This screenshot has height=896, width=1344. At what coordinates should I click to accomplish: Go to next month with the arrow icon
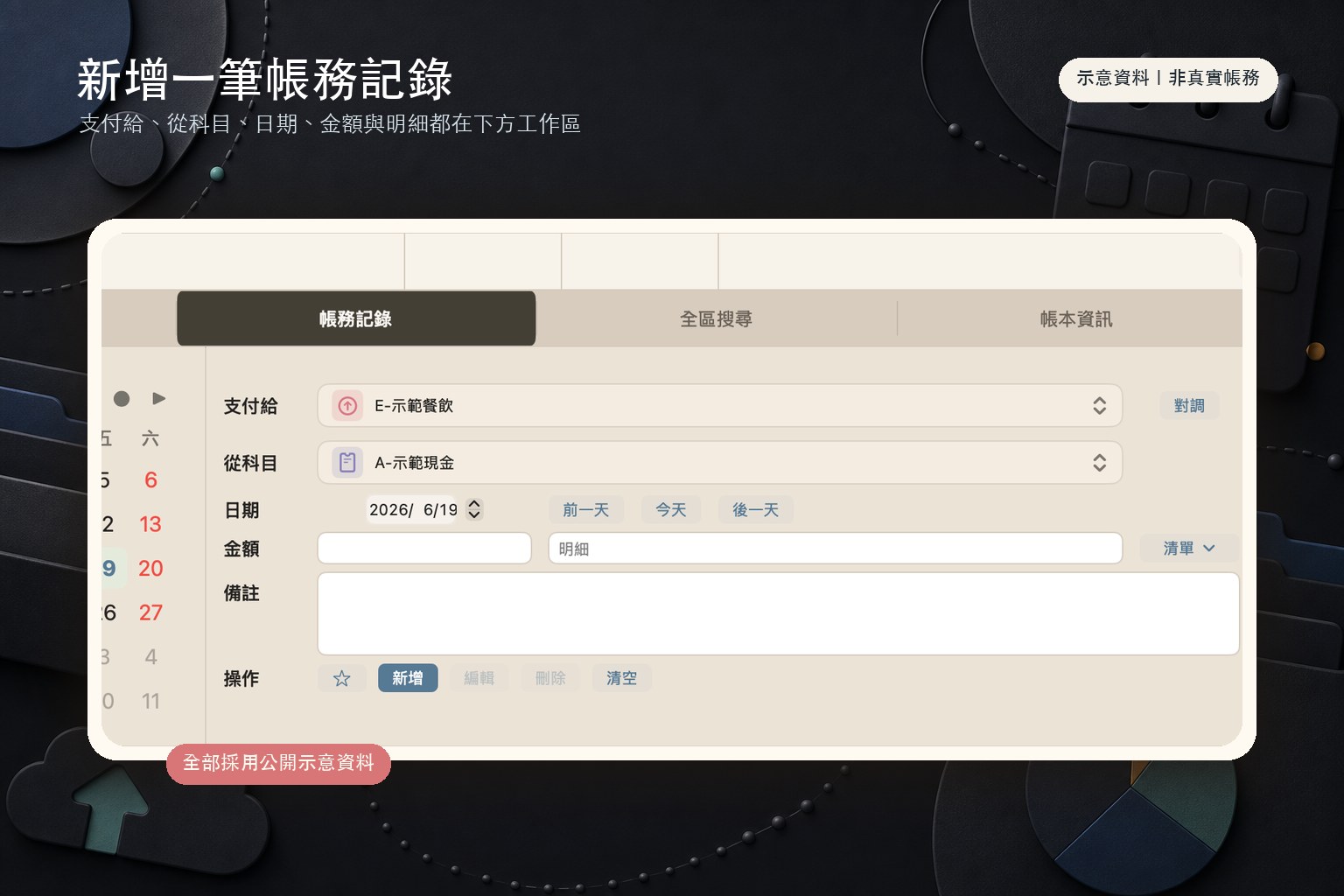(158, 398)
